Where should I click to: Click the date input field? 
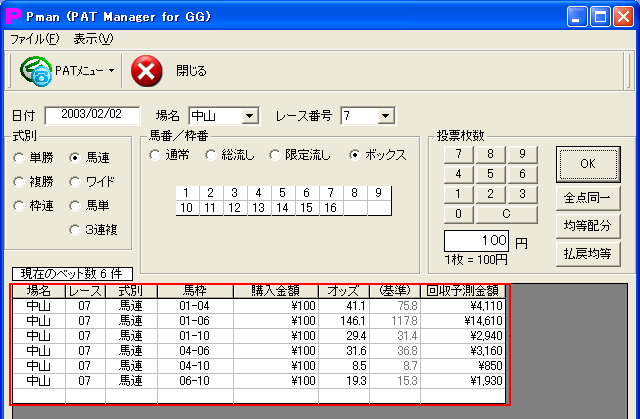(90, 115)
